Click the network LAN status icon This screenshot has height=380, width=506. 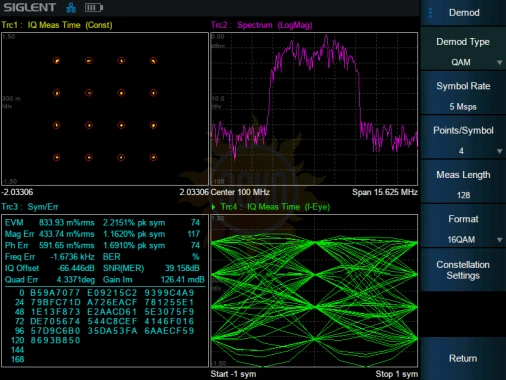[71, 8]
